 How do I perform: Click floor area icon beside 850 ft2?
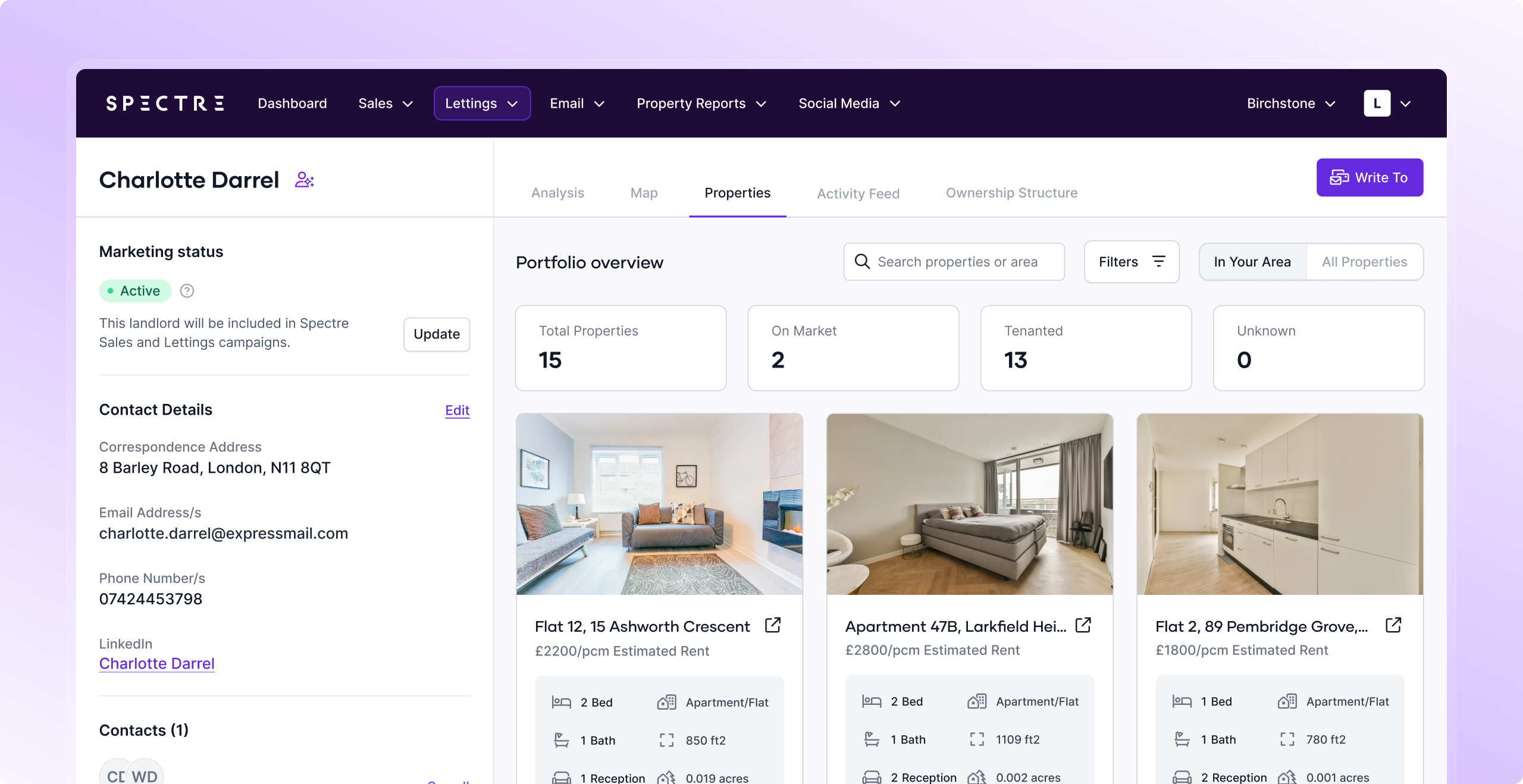coord(666,740)
